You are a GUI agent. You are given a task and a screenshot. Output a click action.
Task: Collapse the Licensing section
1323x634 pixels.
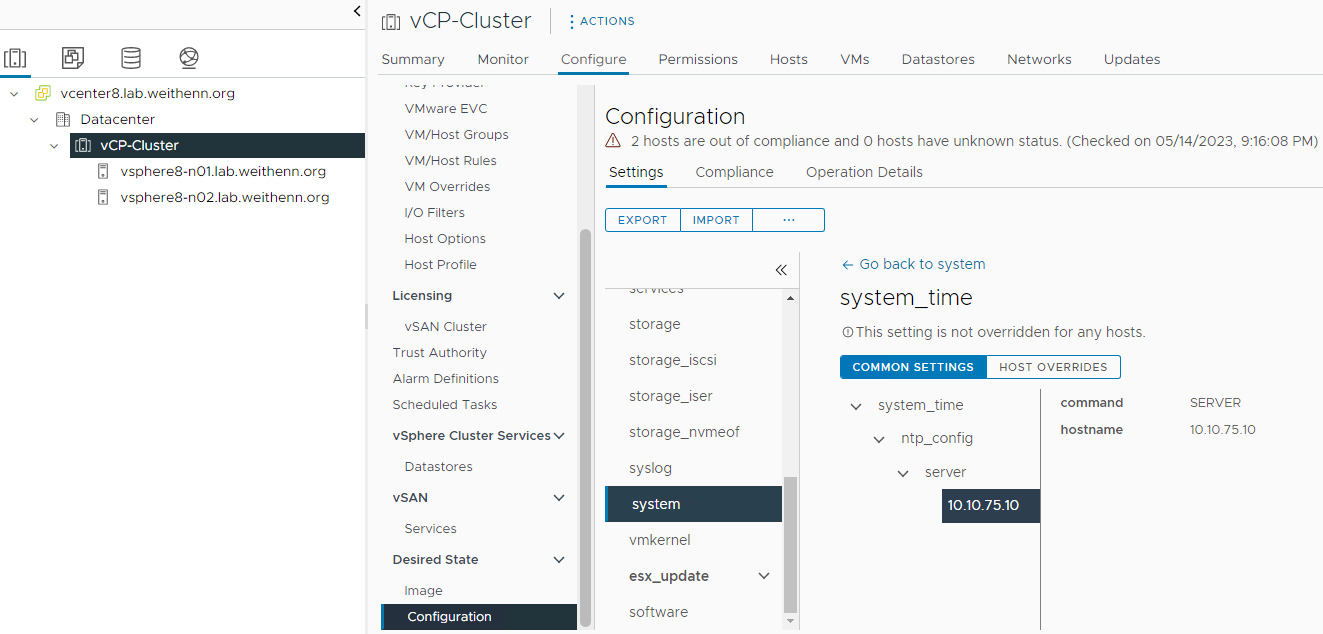pos(559,296)
